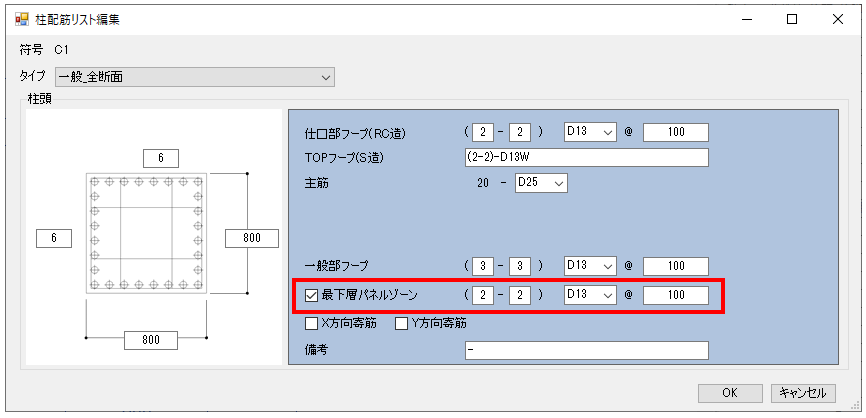Click first count field of 一般部フープ
Image resolution: width=866 pixels, height=418 pixels.
(482, 266)
